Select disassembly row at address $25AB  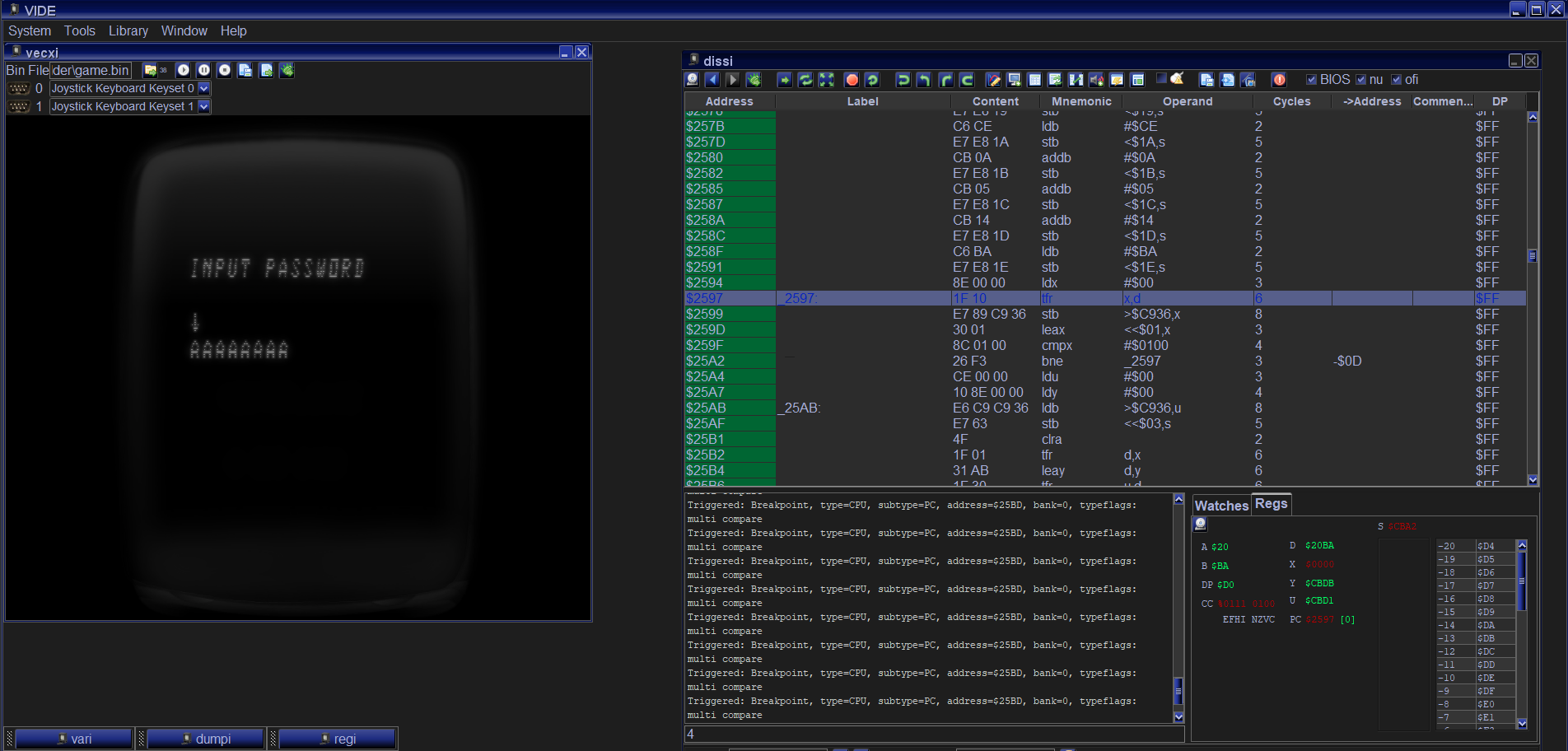pyautogui.click(x=1105, y=408)
